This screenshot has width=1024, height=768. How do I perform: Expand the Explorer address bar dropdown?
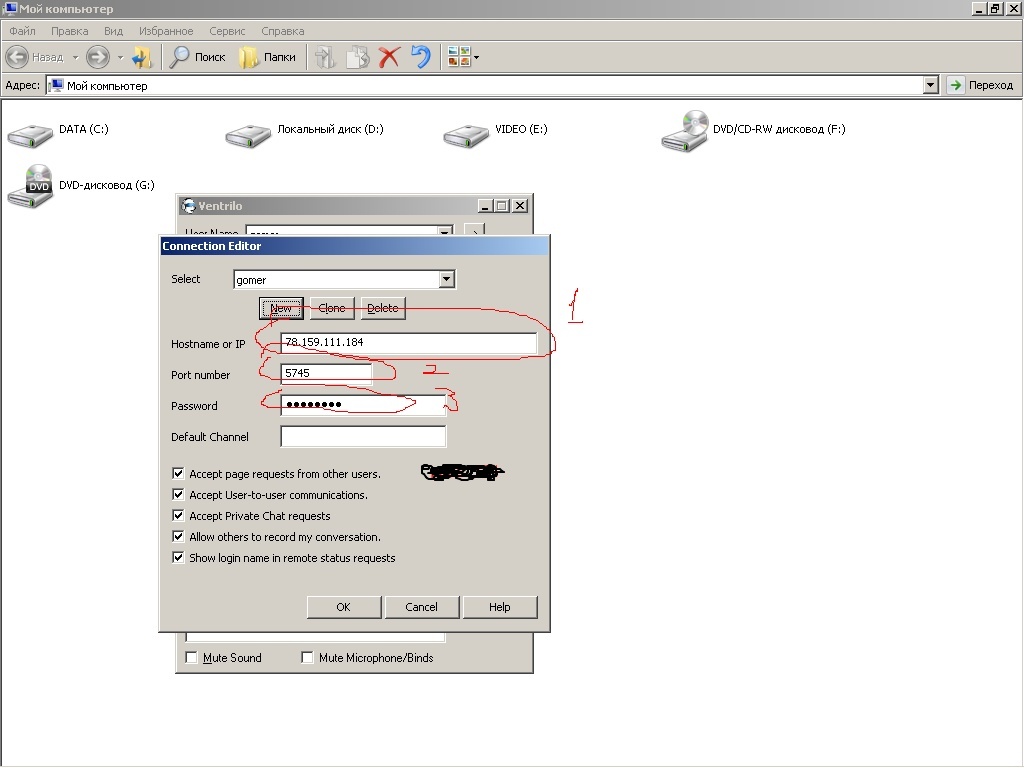(x=931, y=85)
